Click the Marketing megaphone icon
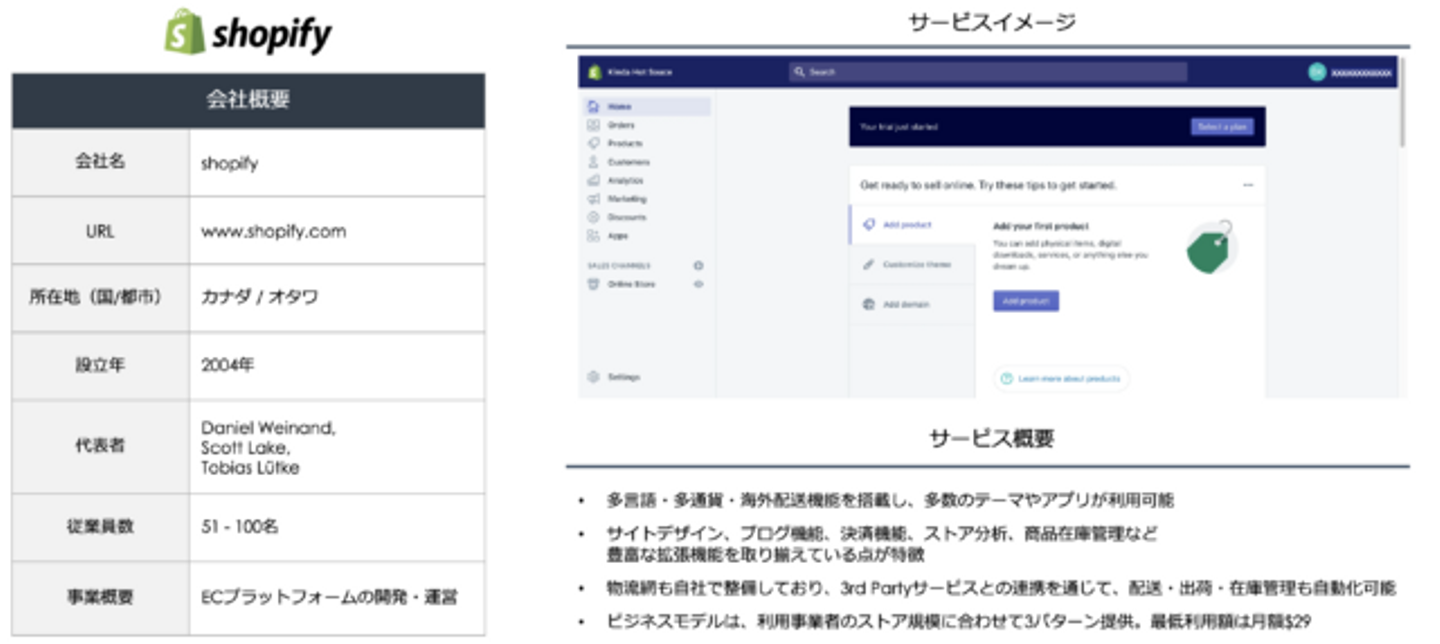 point(593,198)
